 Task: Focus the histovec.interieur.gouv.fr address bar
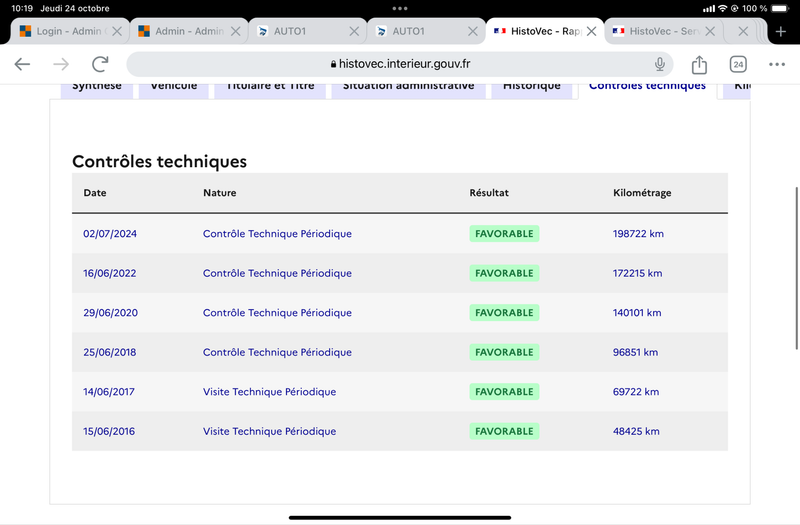pos(400,64)
